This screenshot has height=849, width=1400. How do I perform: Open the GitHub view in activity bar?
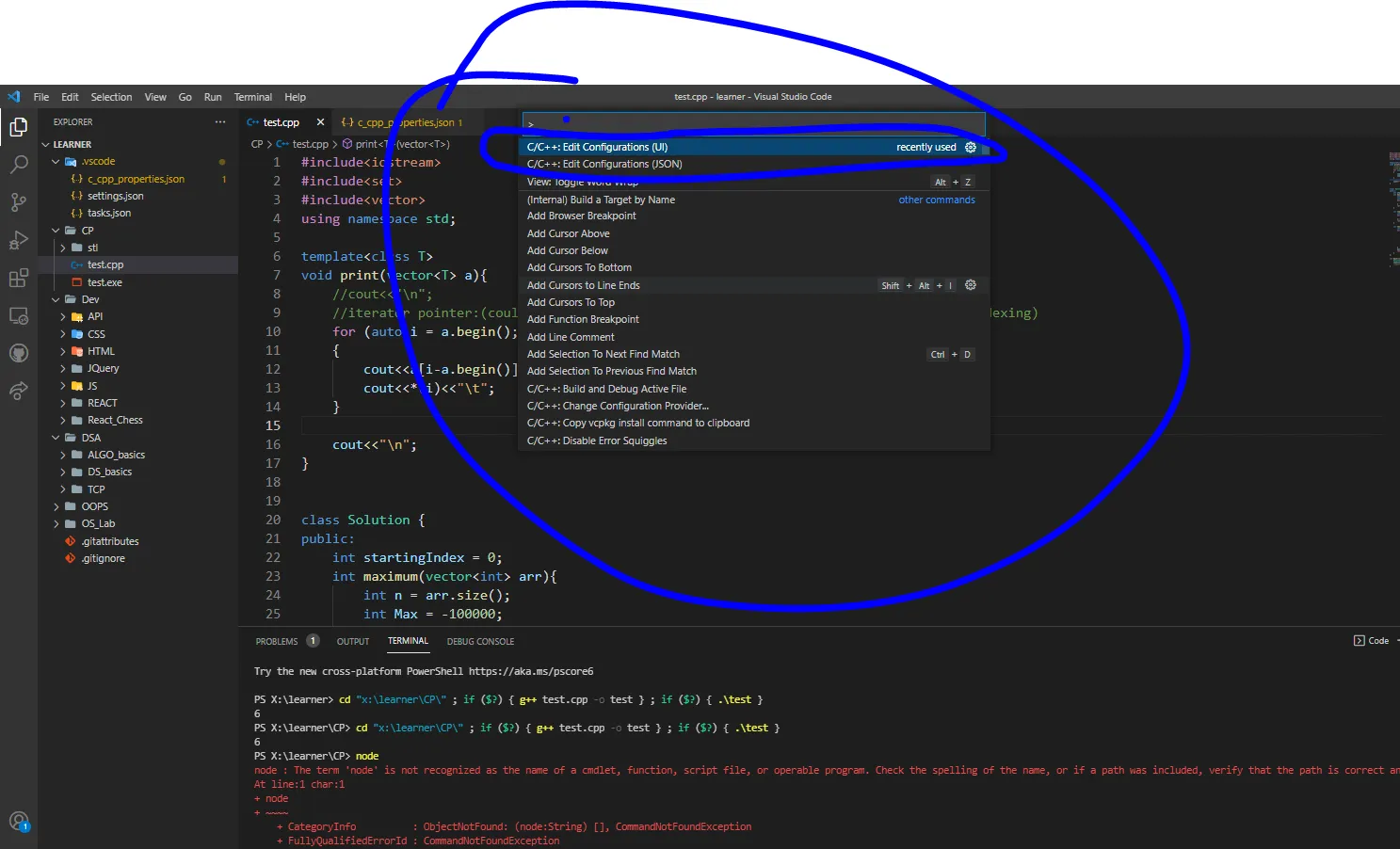click(18, 353)
